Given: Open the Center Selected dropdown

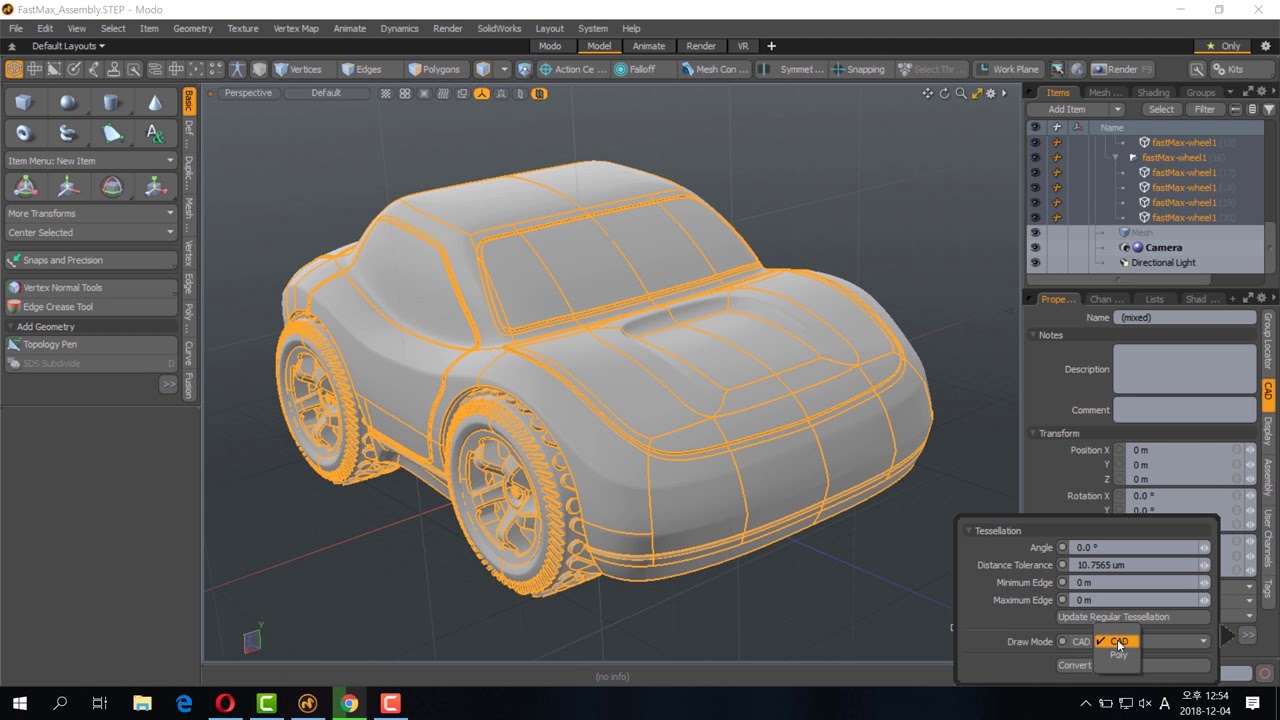Looking at the screenshot, I should click(x=90, y=232).
